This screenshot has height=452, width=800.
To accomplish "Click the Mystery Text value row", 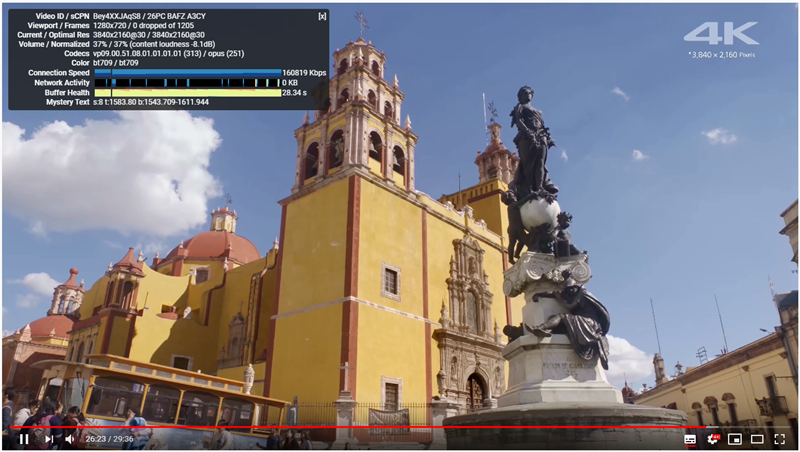I will point(150,102).
